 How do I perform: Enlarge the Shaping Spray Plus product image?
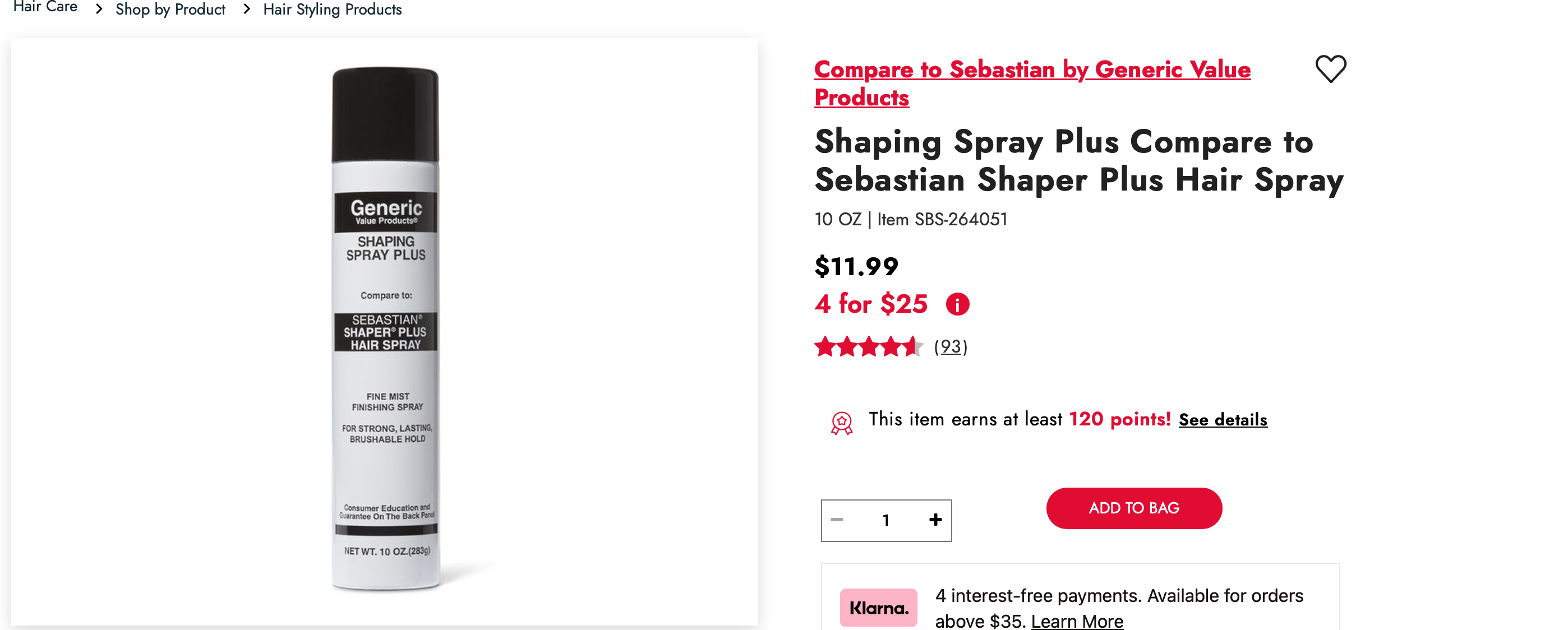tap(385, 329)
